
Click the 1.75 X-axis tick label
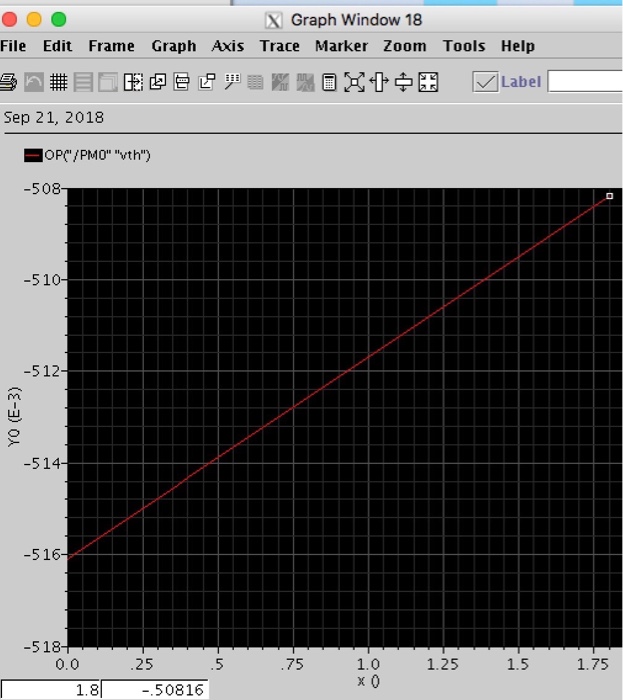593,664
